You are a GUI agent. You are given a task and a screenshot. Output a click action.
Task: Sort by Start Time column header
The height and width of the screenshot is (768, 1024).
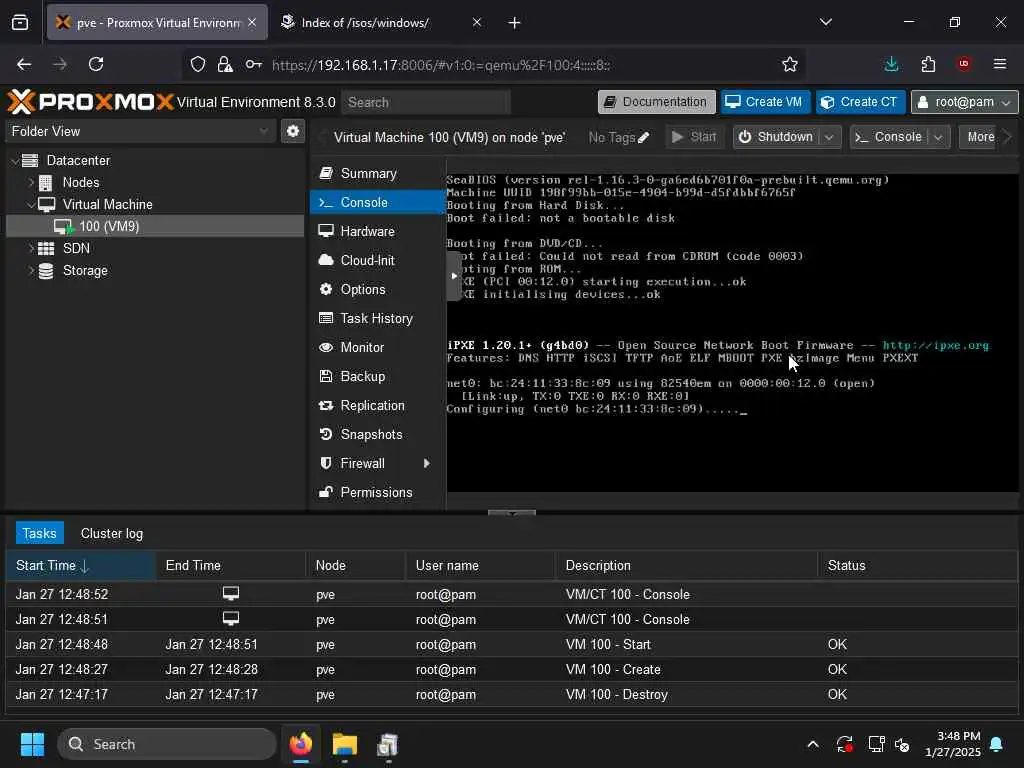click(80, 566)
